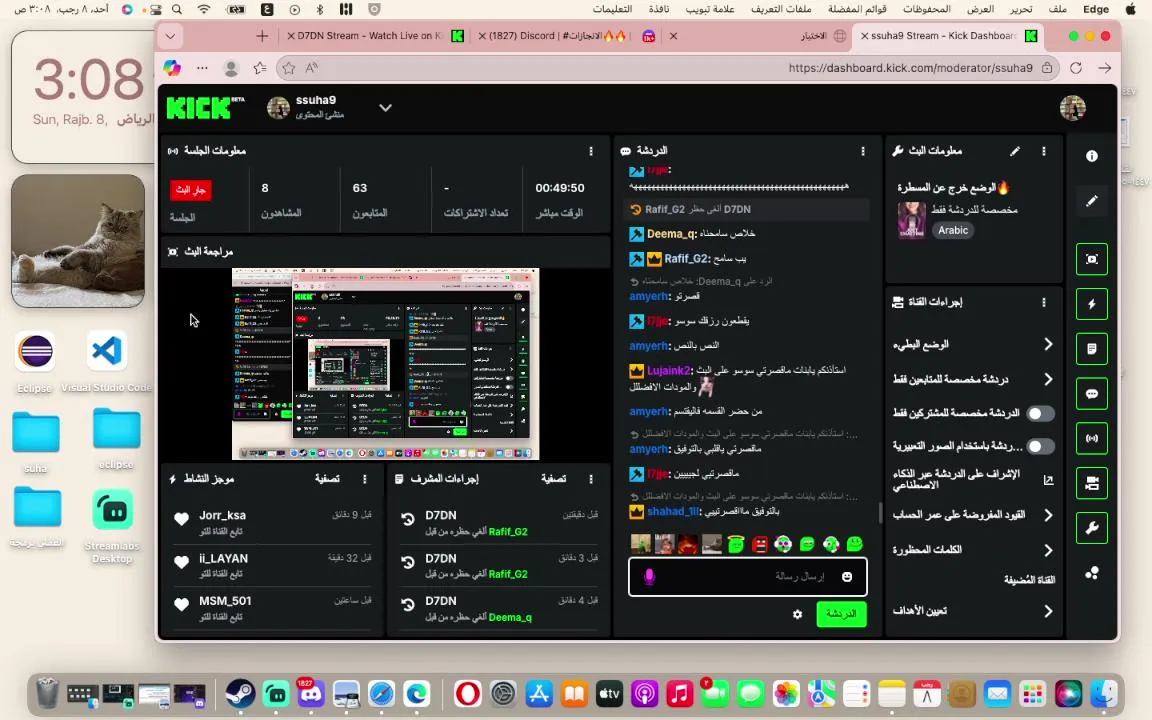This screenshot has width=1152, height=720.
Task: Expand the ssuha9 channel selector chevron
Action: pos(385,108)
